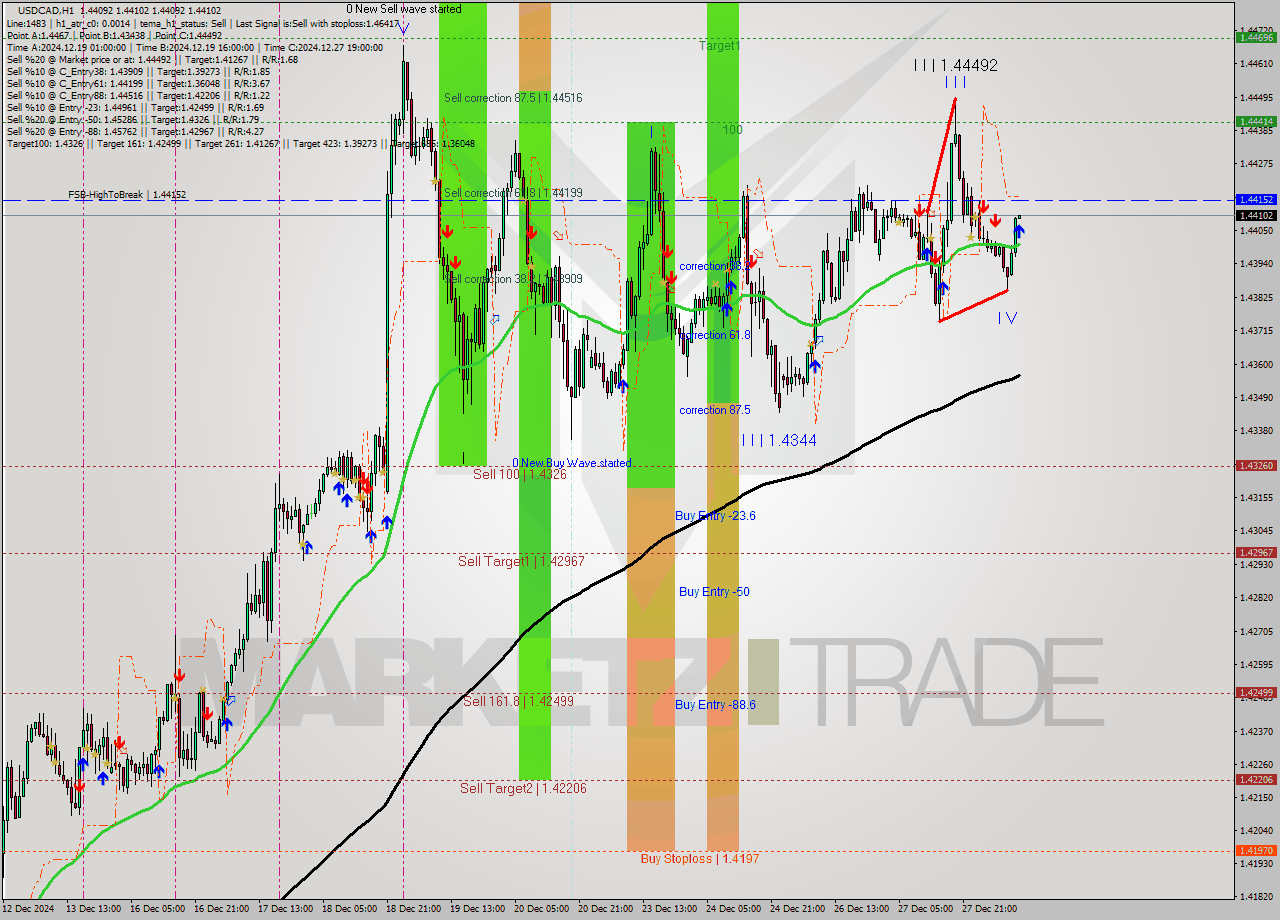1280x920 pixels.
Task: Click green 1.44414 price tag on axis
Action: [1256, 121]
